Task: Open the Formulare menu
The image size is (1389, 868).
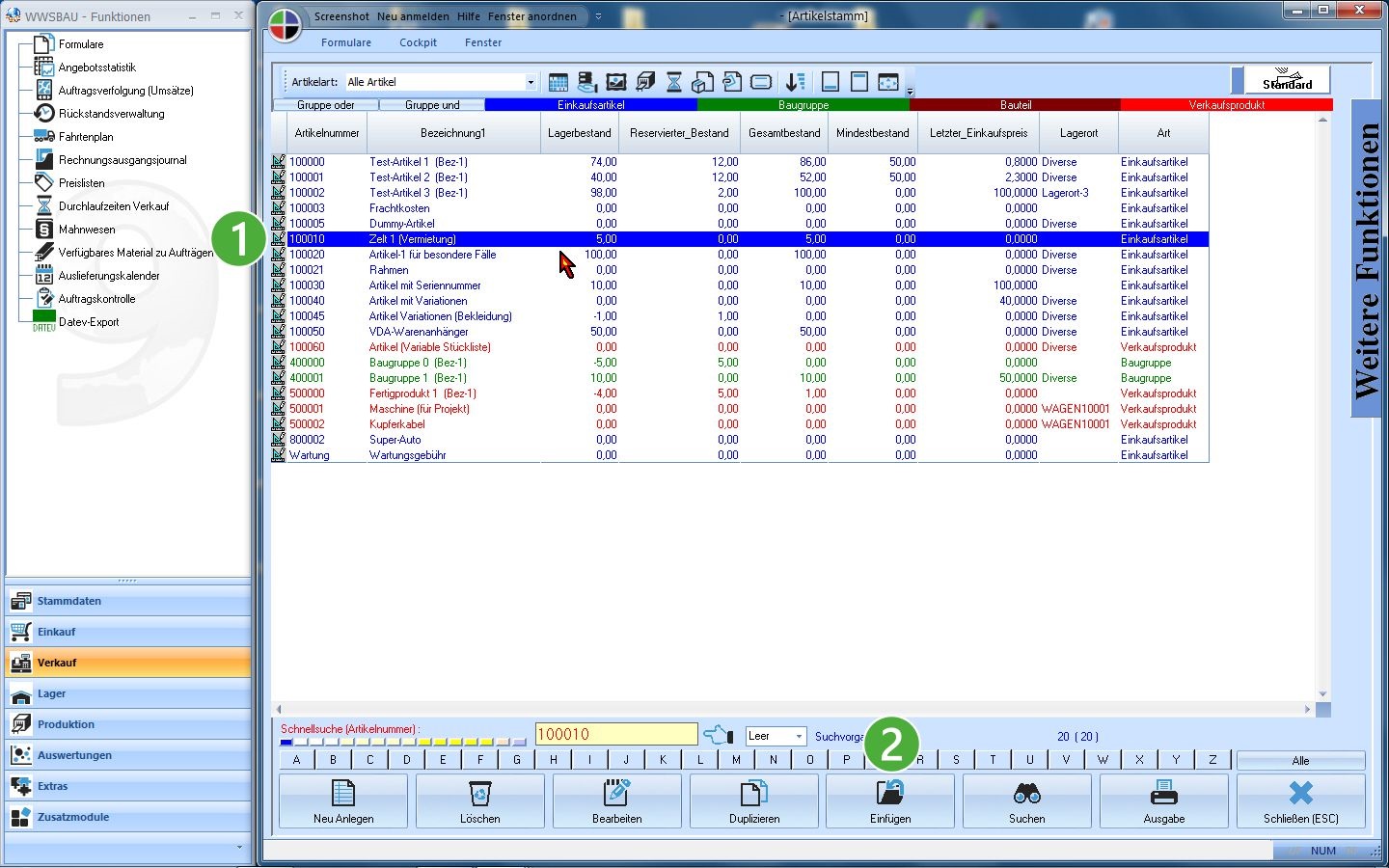Action: point(346,42)
